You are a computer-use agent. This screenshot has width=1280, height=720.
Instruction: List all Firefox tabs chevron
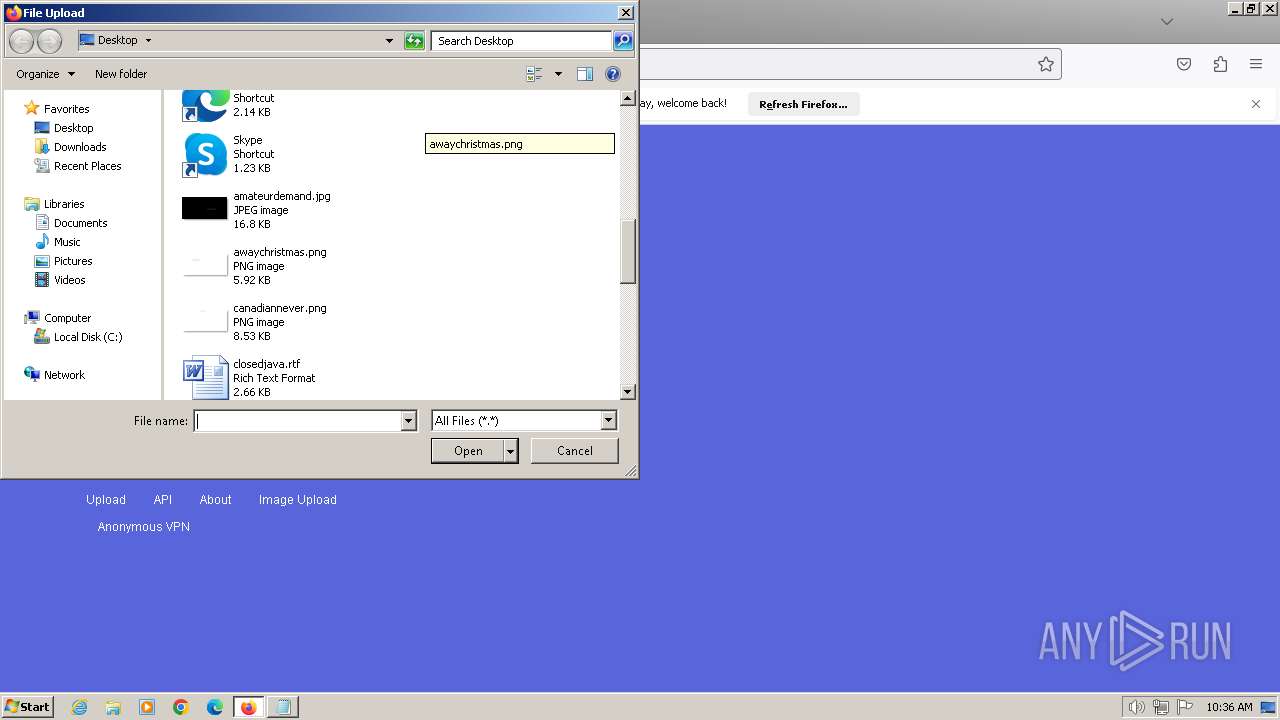pos(1166,21)
